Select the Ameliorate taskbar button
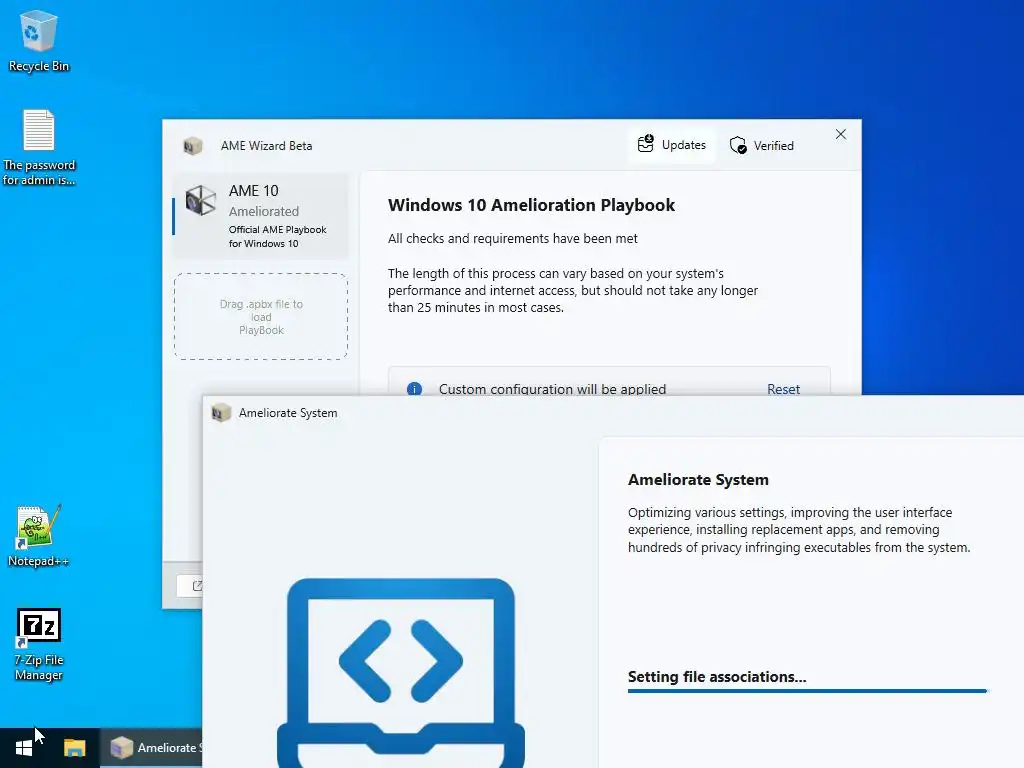 tap(152, 748)
